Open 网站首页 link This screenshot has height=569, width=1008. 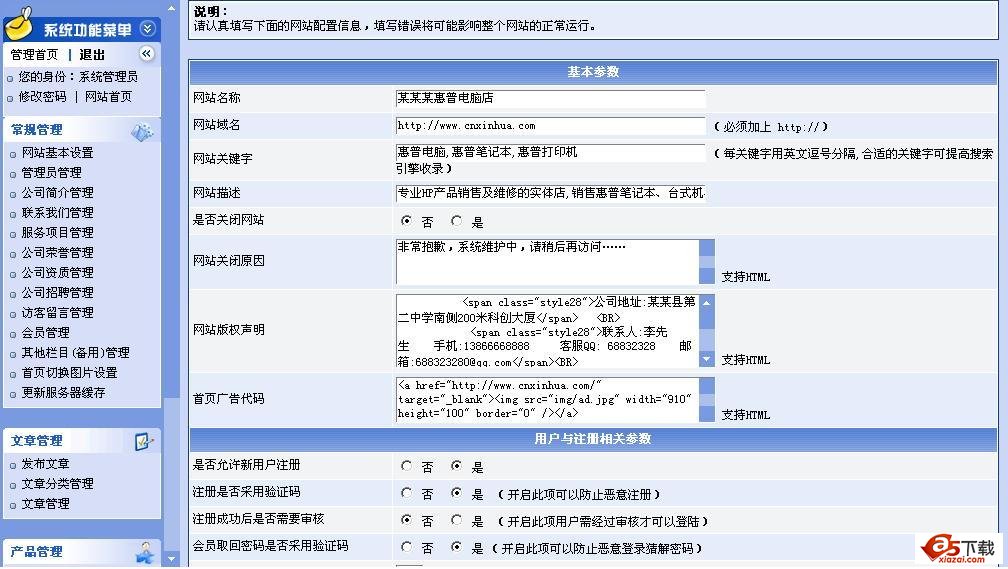(109, 96)
